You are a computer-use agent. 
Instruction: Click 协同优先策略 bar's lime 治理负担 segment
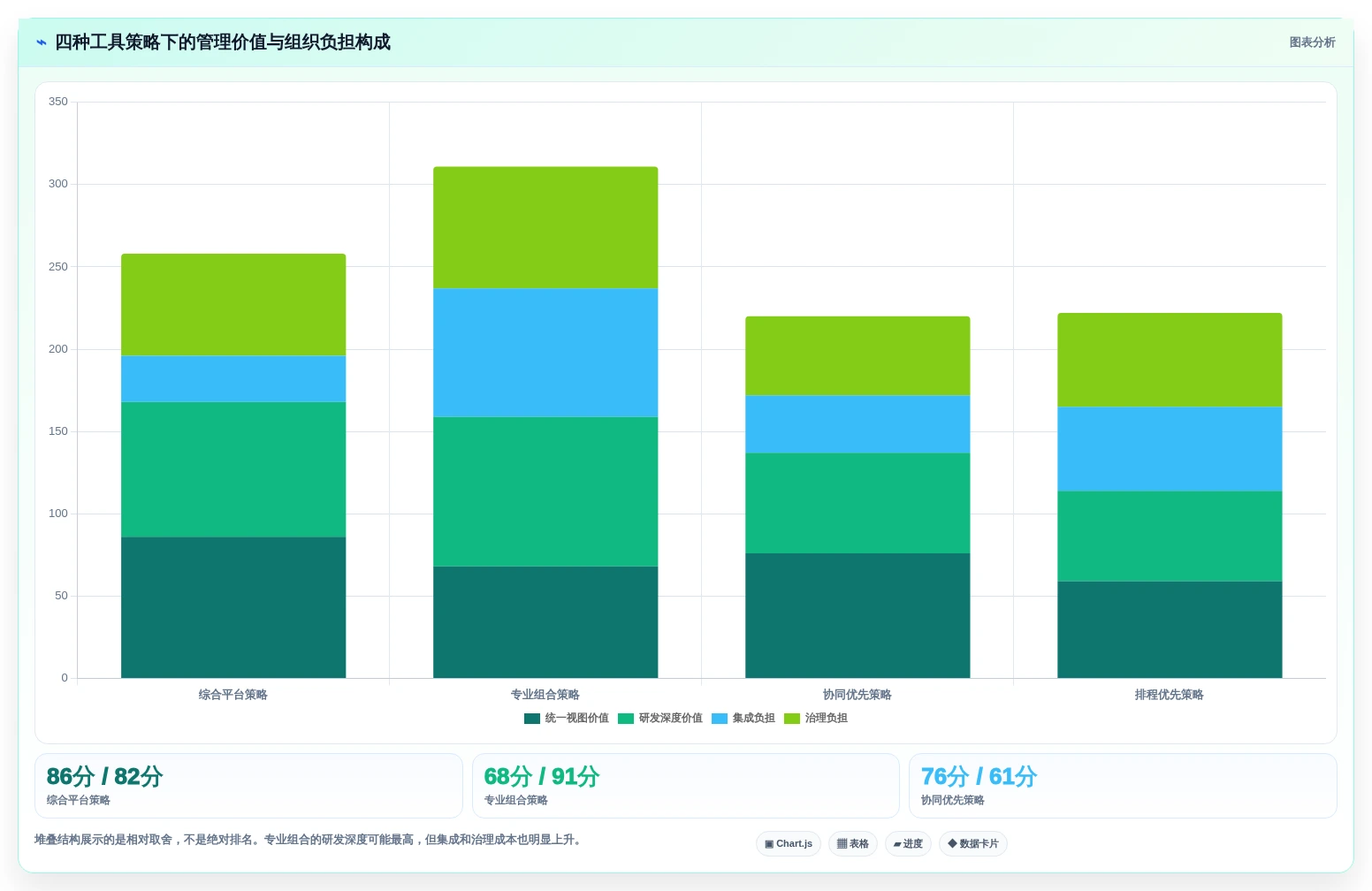click(x=857, y=356)
